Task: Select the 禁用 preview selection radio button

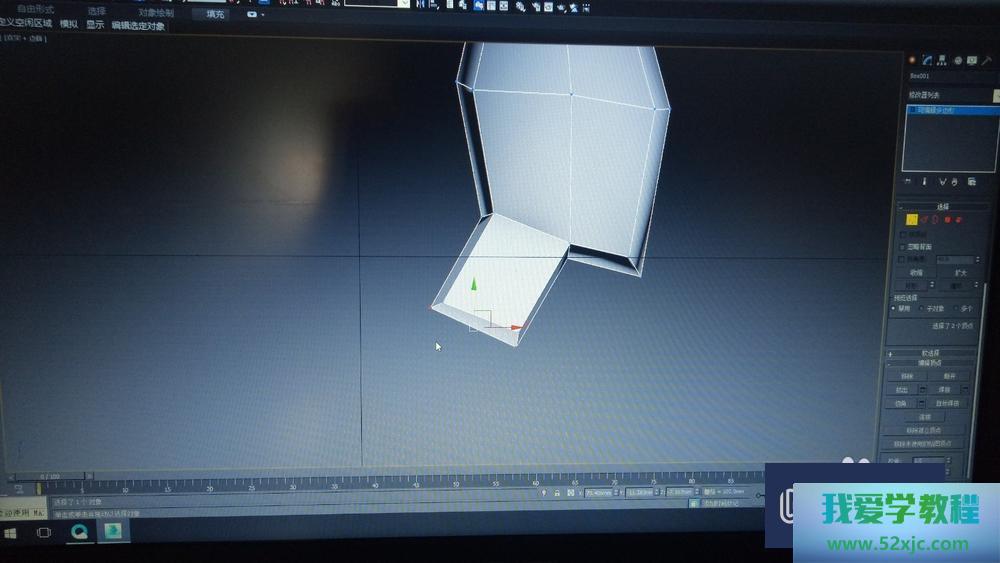Action: tap(893, 309)
